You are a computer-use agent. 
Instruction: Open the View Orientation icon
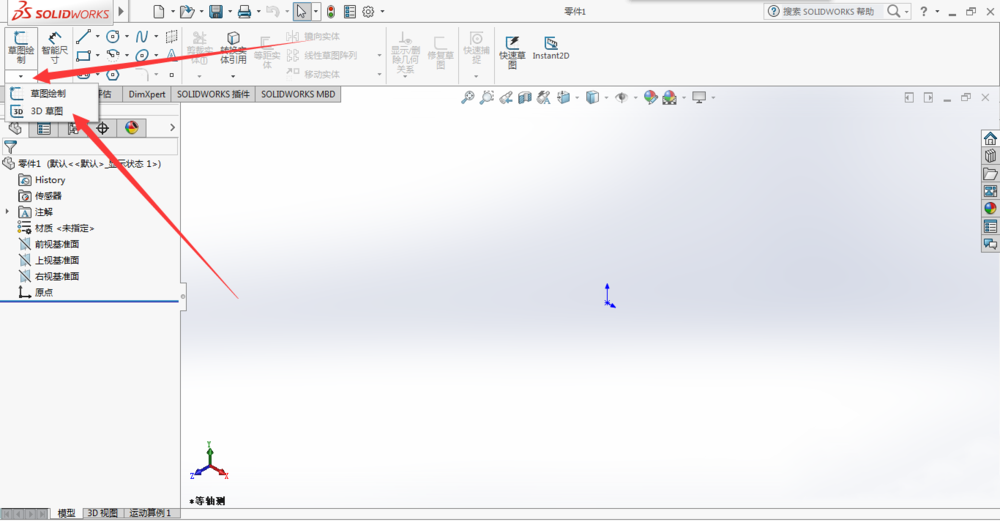pos(564,98)
